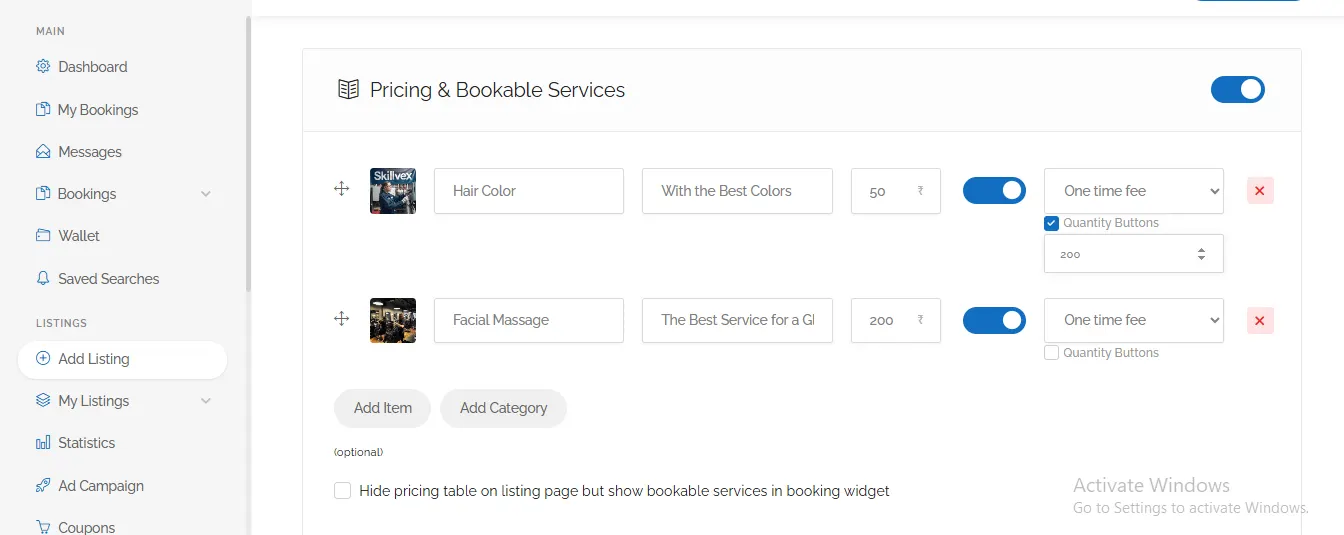Viewport: 1344px width, 535px height.
Task: Expand the Bookings sidebar submenu
Action: (206, 194)
